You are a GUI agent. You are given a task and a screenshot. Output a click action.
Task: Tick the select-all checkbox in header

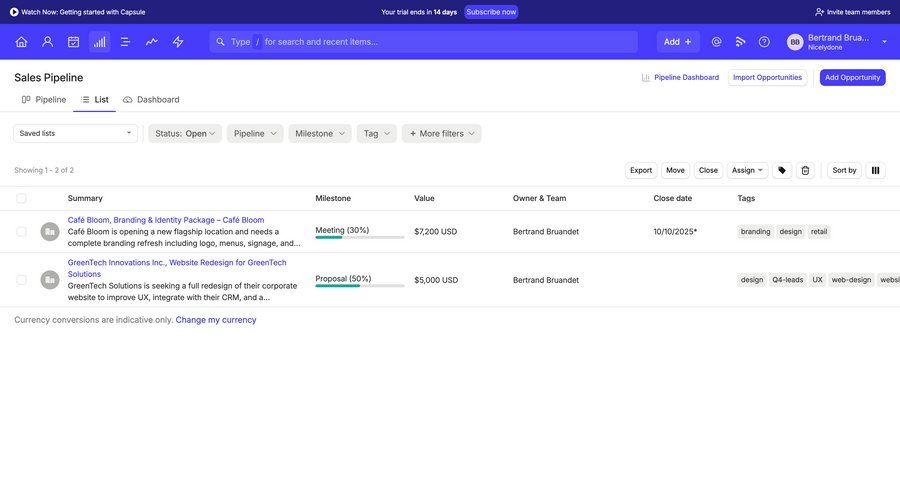tap(21, 199)
